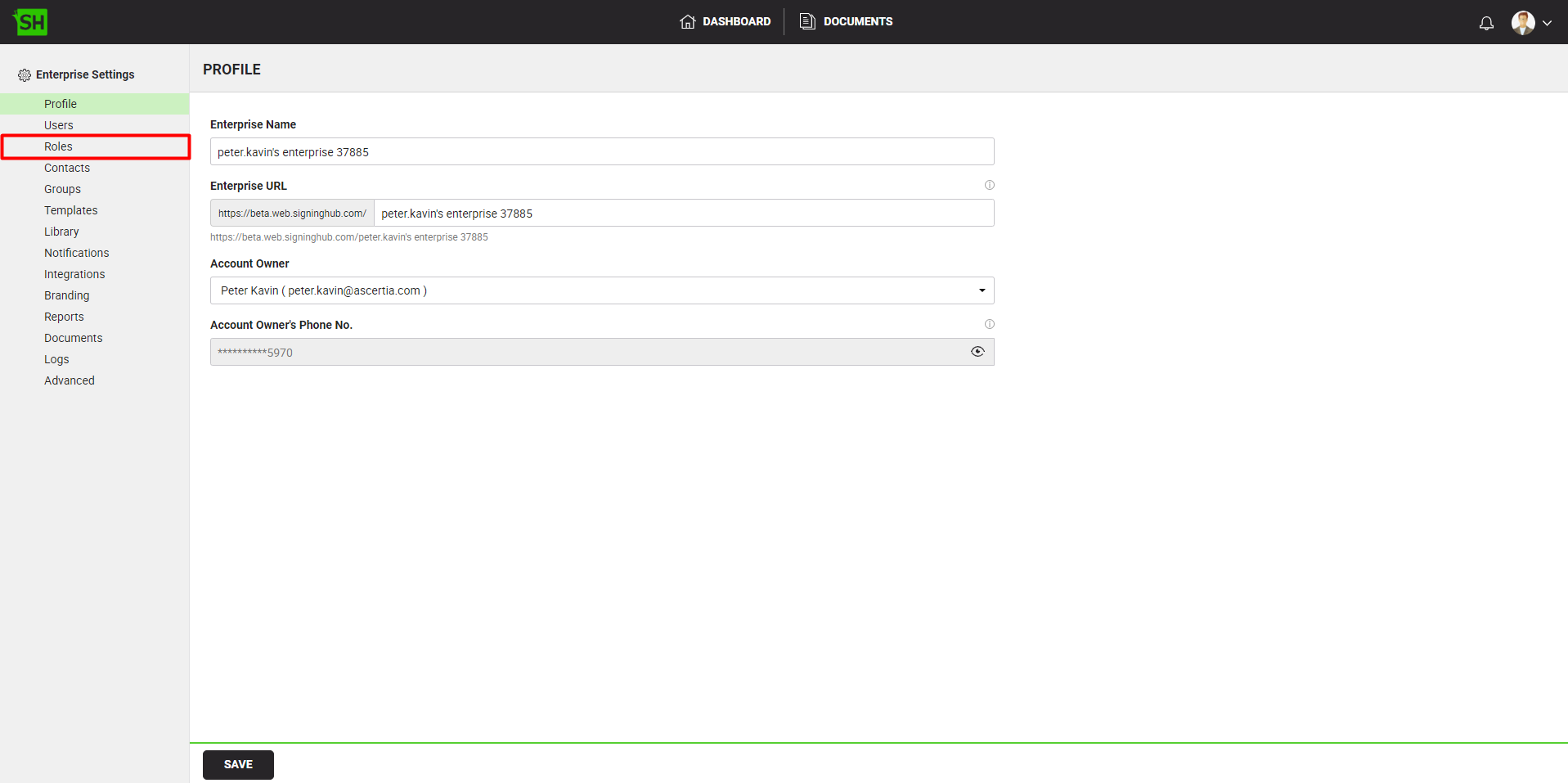The height and width of the screenshot is (783, 1568).
Task: Expand the user profile menu chevron
Action: click(x=1547, y=23)
